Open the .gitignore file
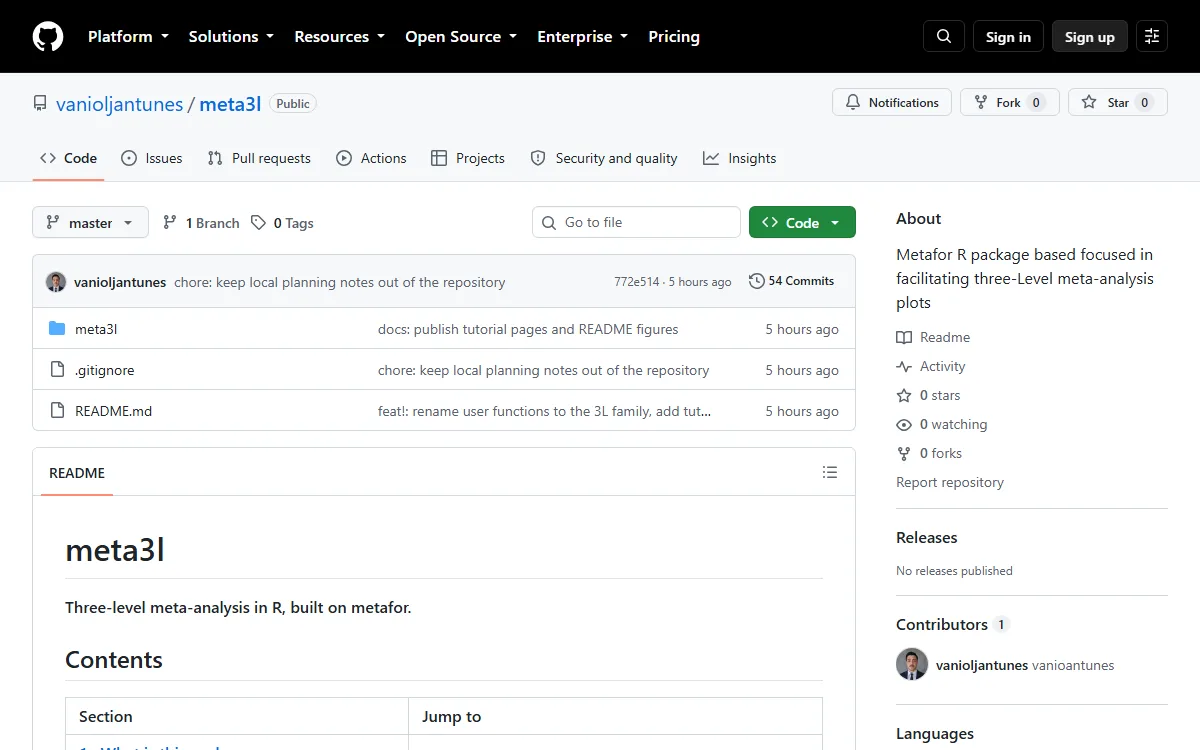 tap(105, 370)
